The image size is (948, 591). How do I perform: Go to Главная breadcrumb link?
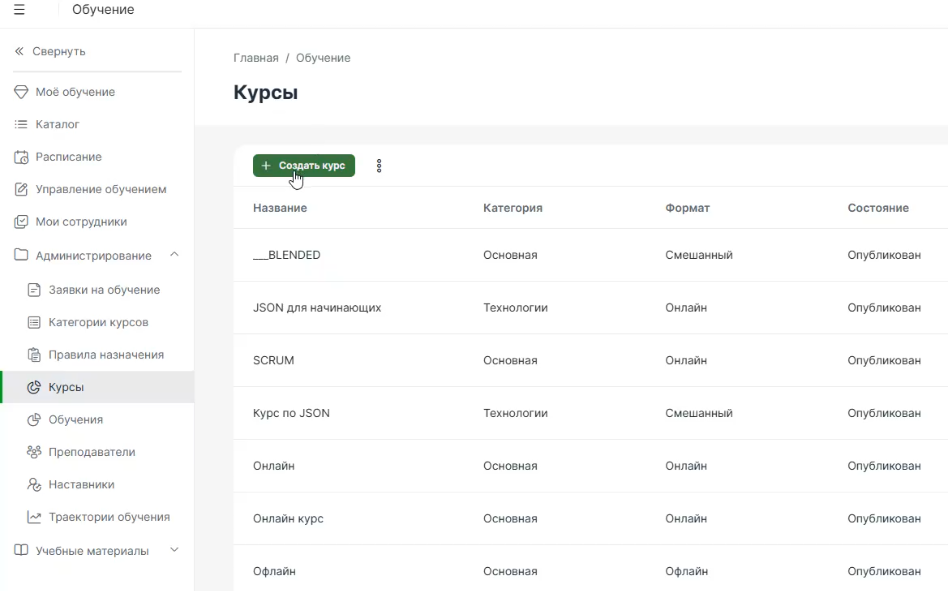pyautogui.click(x=256, y=58)
